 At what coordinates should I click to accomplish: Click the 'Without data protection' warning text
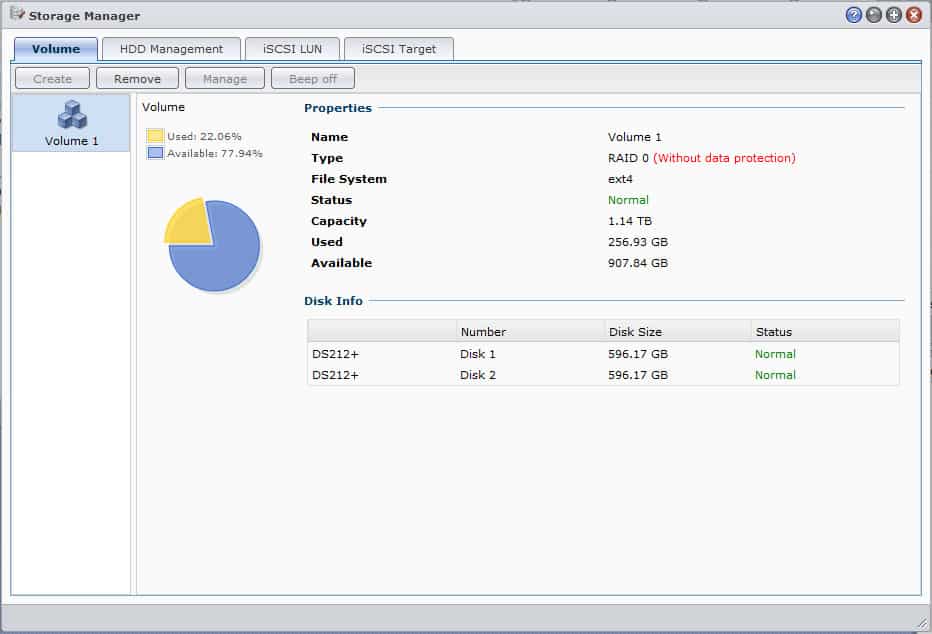(x=724, y=158)
